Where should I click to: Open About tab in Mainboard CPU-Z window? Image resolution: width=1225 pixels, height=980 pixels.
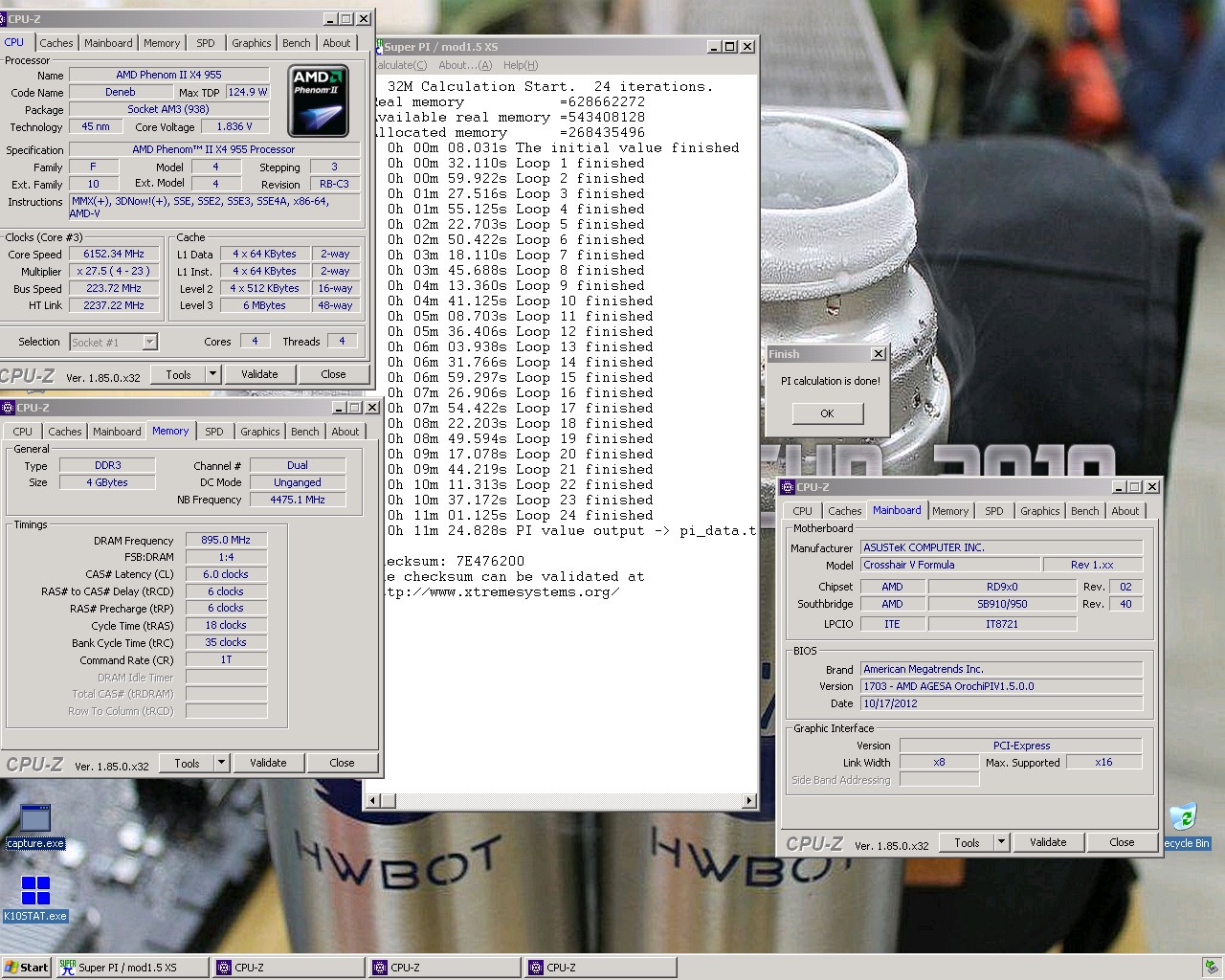point(1125,511)
